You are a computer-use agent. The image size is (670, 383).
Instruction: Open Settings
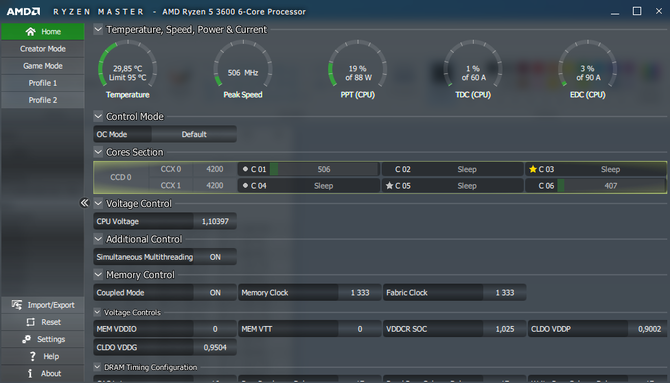43,339
